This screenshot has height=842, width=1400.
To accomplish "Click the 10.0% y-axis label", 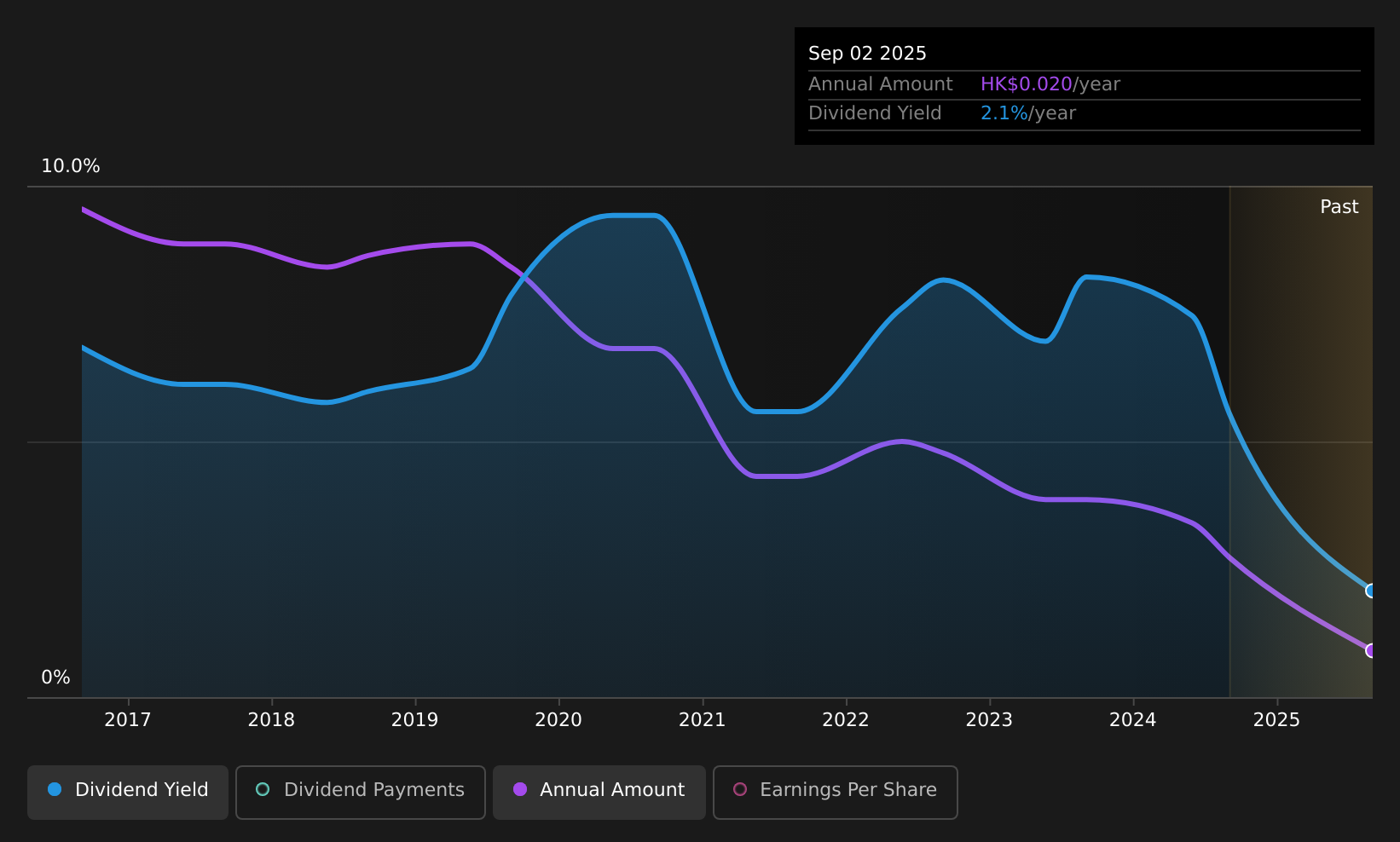I will pyautogui.click(x=71, y=166).
